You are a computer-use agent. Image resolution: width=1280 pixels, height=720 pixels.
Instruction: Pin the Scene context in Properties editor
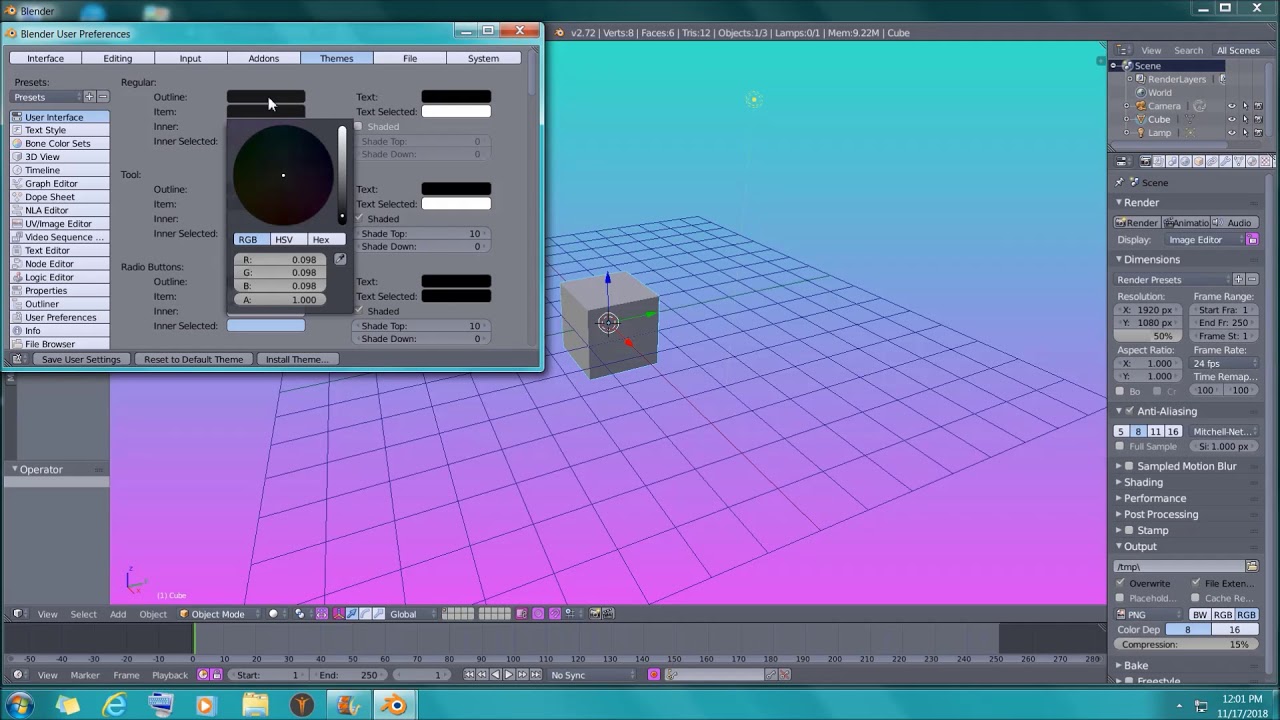pyautogui.click(x=1119, y=182)
